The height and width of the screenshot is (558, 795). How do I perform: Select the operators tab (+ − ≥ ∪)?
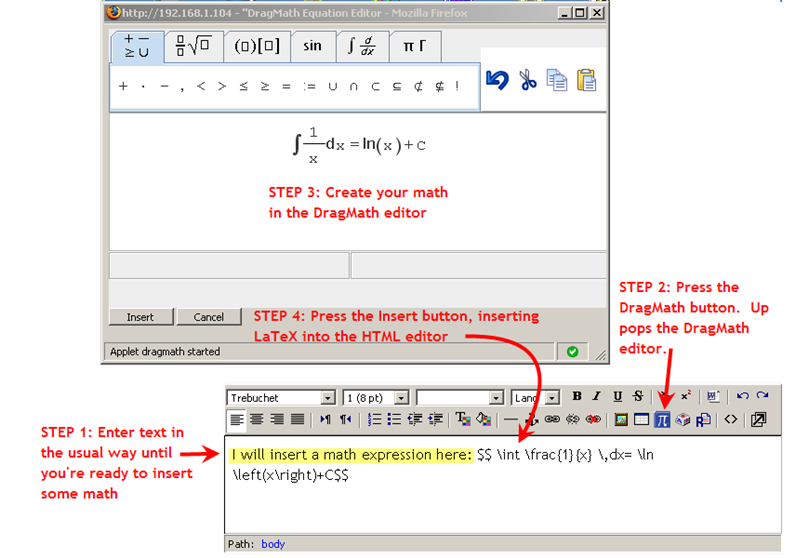137,46
